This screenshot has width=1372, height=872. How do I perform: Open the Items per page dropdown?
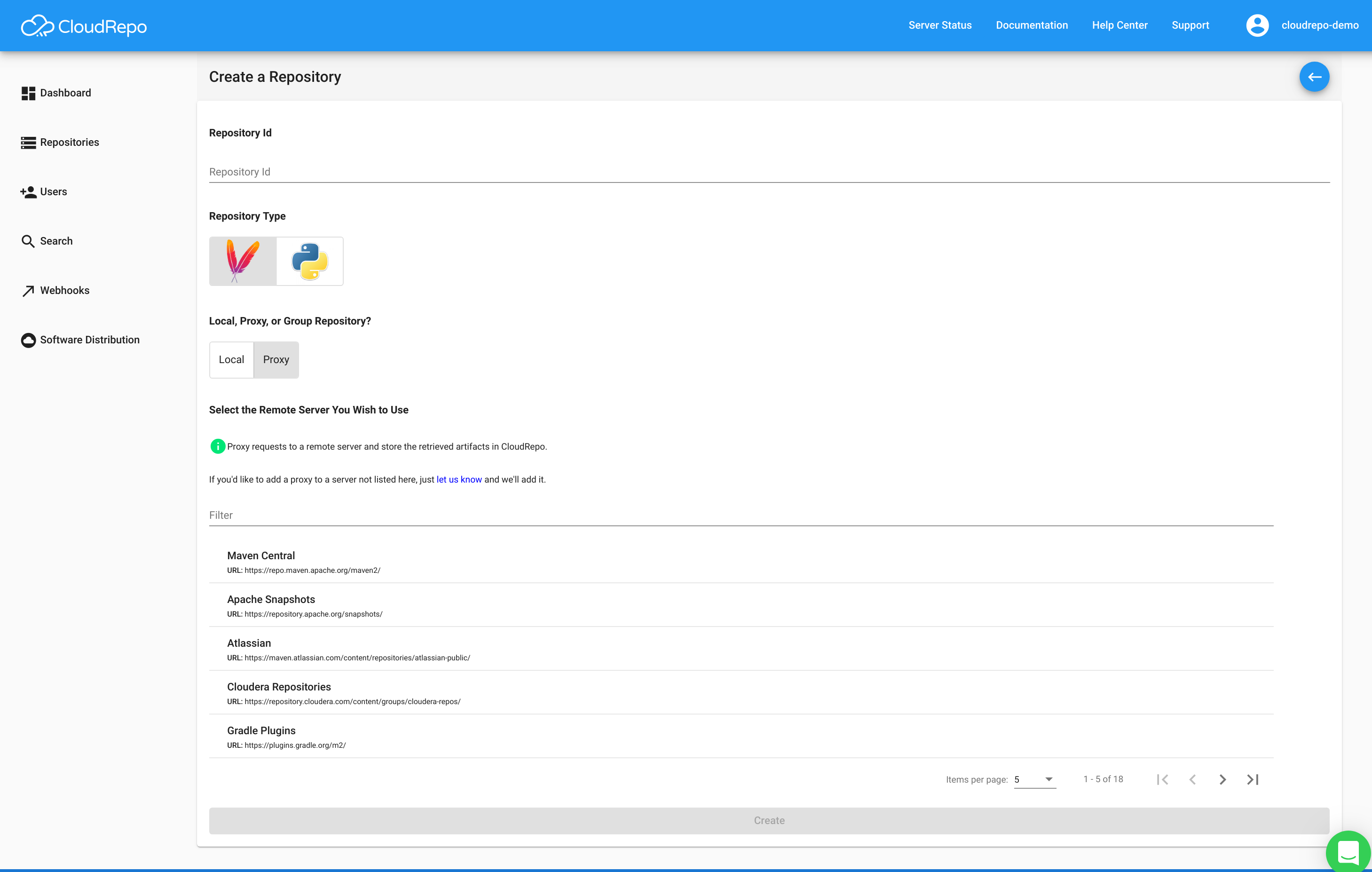click(1035, 779)
